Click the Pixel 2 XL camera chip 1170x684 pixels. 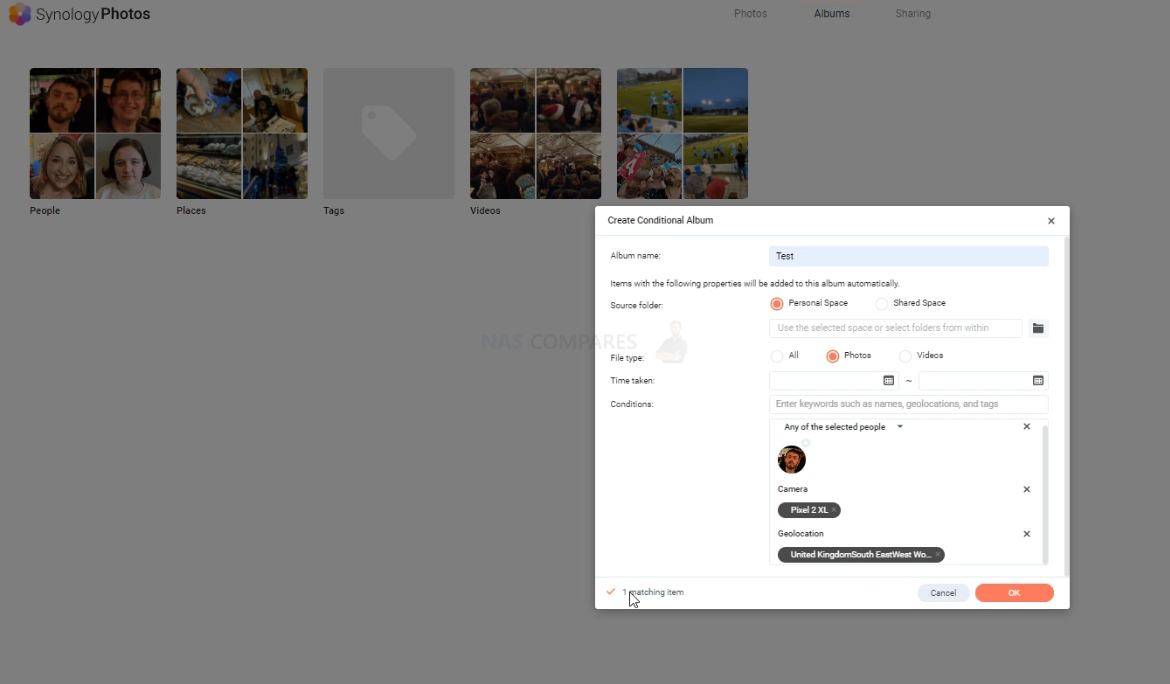809,510
